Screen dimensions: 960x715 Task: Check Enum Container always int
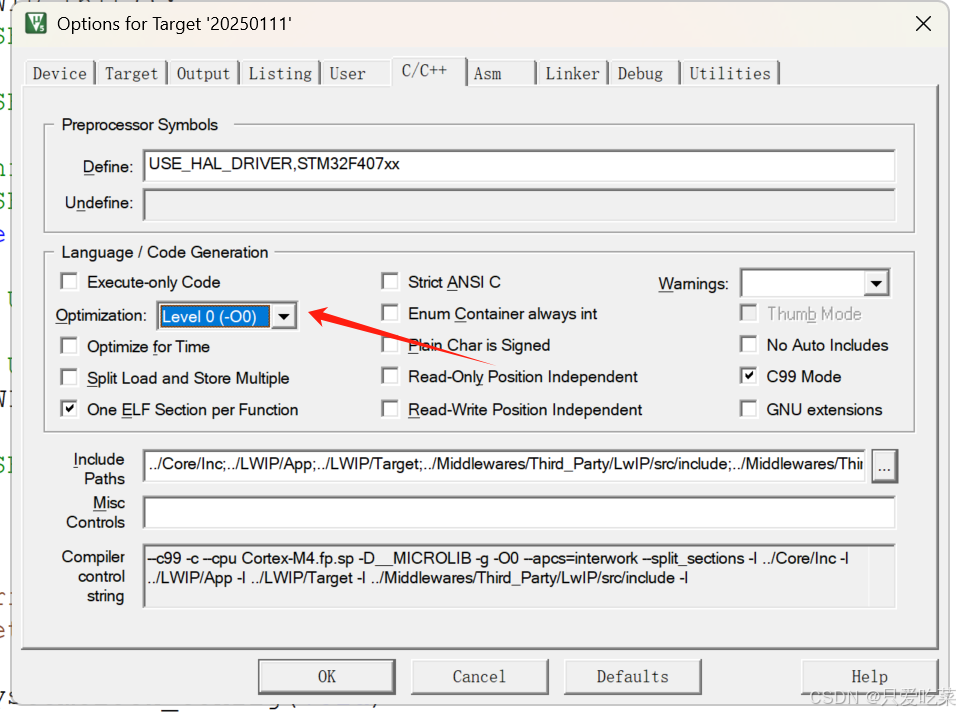coord(389,313)
